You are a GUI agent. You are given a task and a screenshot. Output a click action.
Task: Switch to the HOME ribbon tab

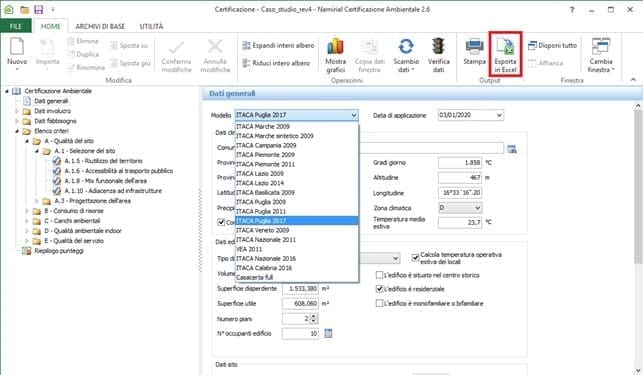51,26
